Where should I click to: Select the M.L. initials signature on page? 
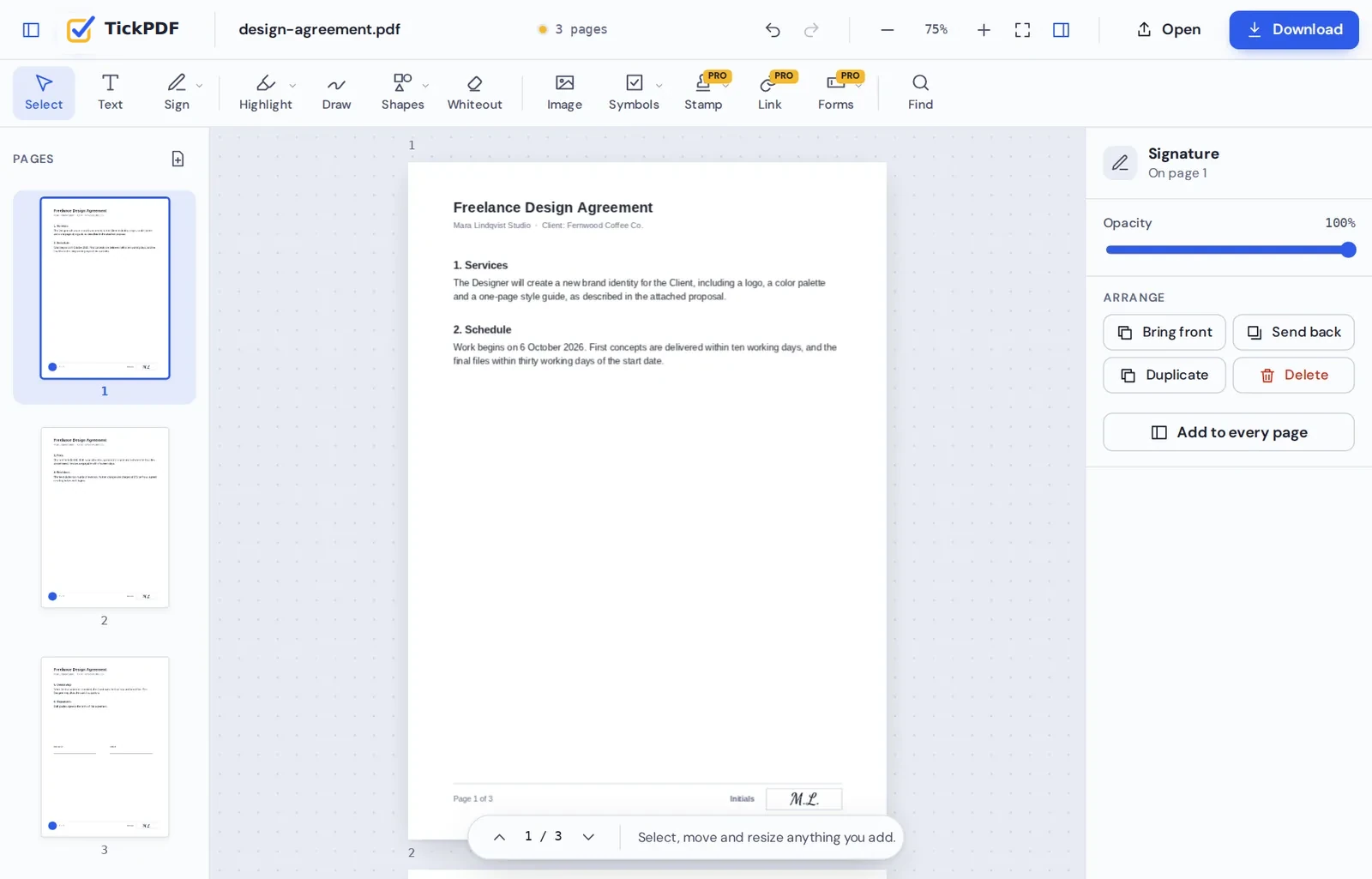(804, 799)
